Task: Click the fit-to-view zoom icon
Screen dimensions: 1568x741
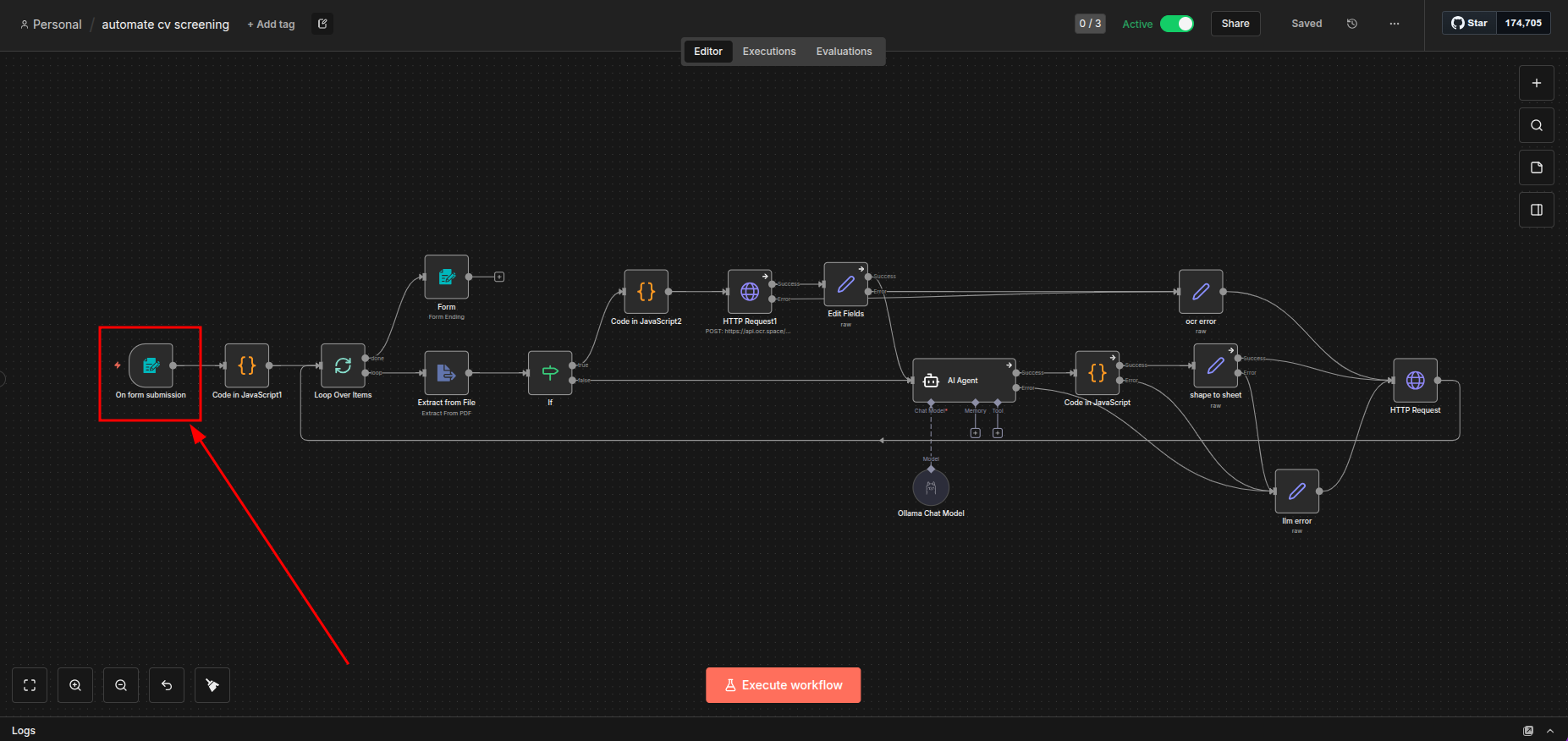Action: [30, 685]
